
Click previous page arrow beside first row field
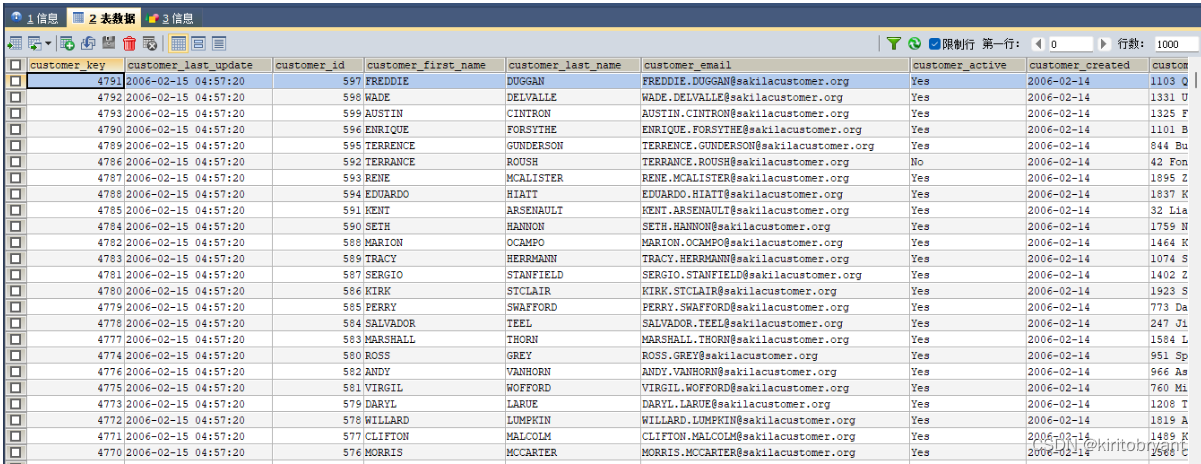[1037, 44]
